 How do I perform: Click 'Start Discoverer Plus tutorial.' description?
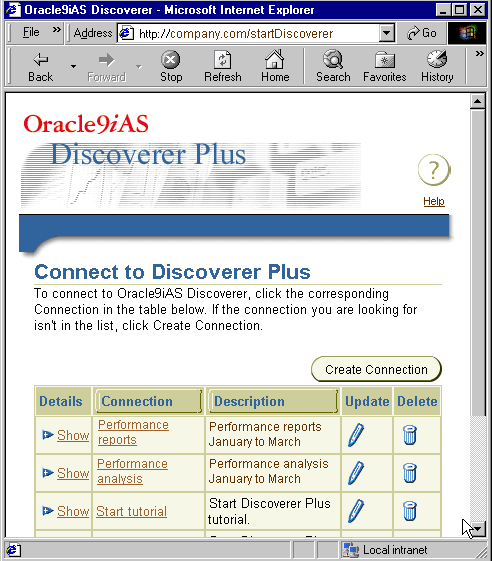[x=269, y=511]
